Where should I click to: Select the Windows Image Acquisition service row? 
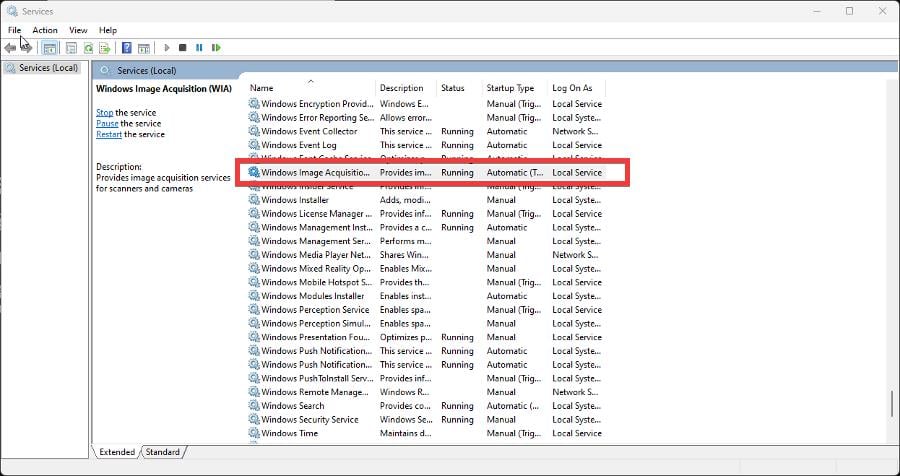pyautogui.click(x=426, y=172)
